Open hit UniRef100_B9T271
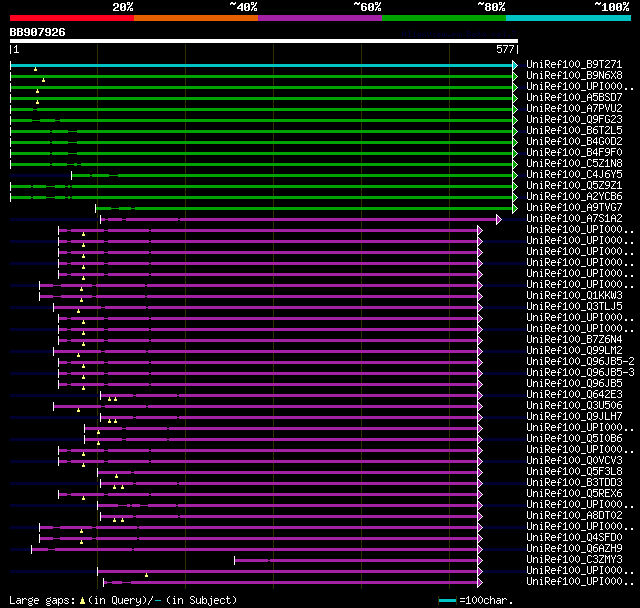This screenshot has width=640, height=608. click(x=574, y=64)
